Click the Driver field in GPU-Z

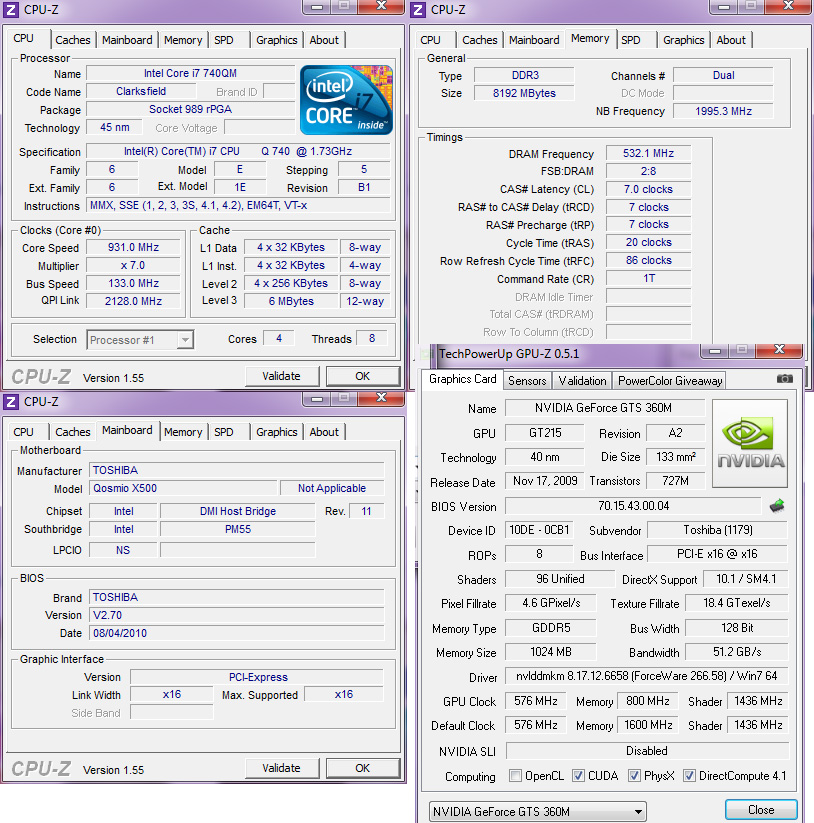[646, 676]
